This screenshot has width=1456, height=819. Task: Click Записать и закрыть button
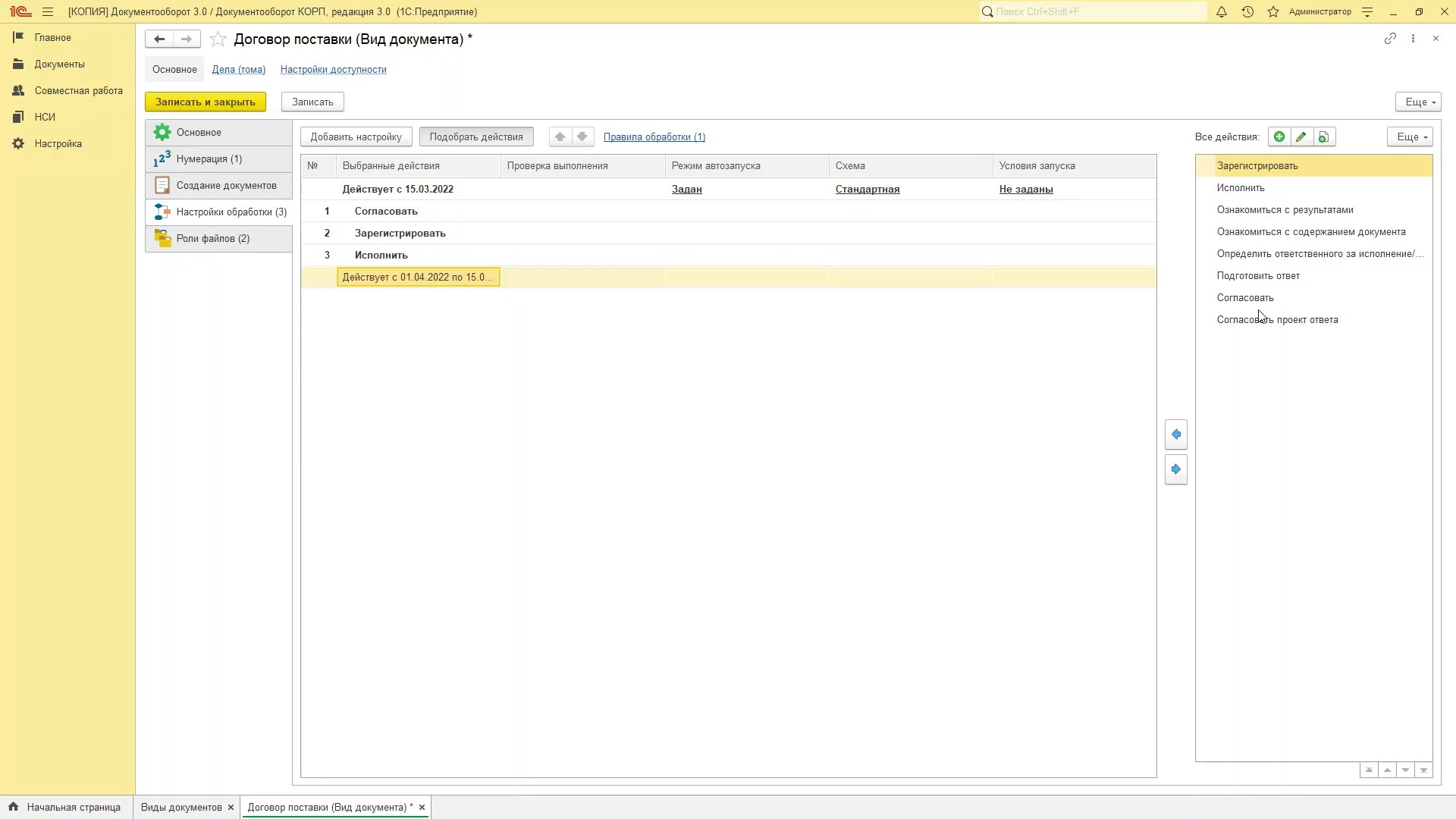(206, 102)
